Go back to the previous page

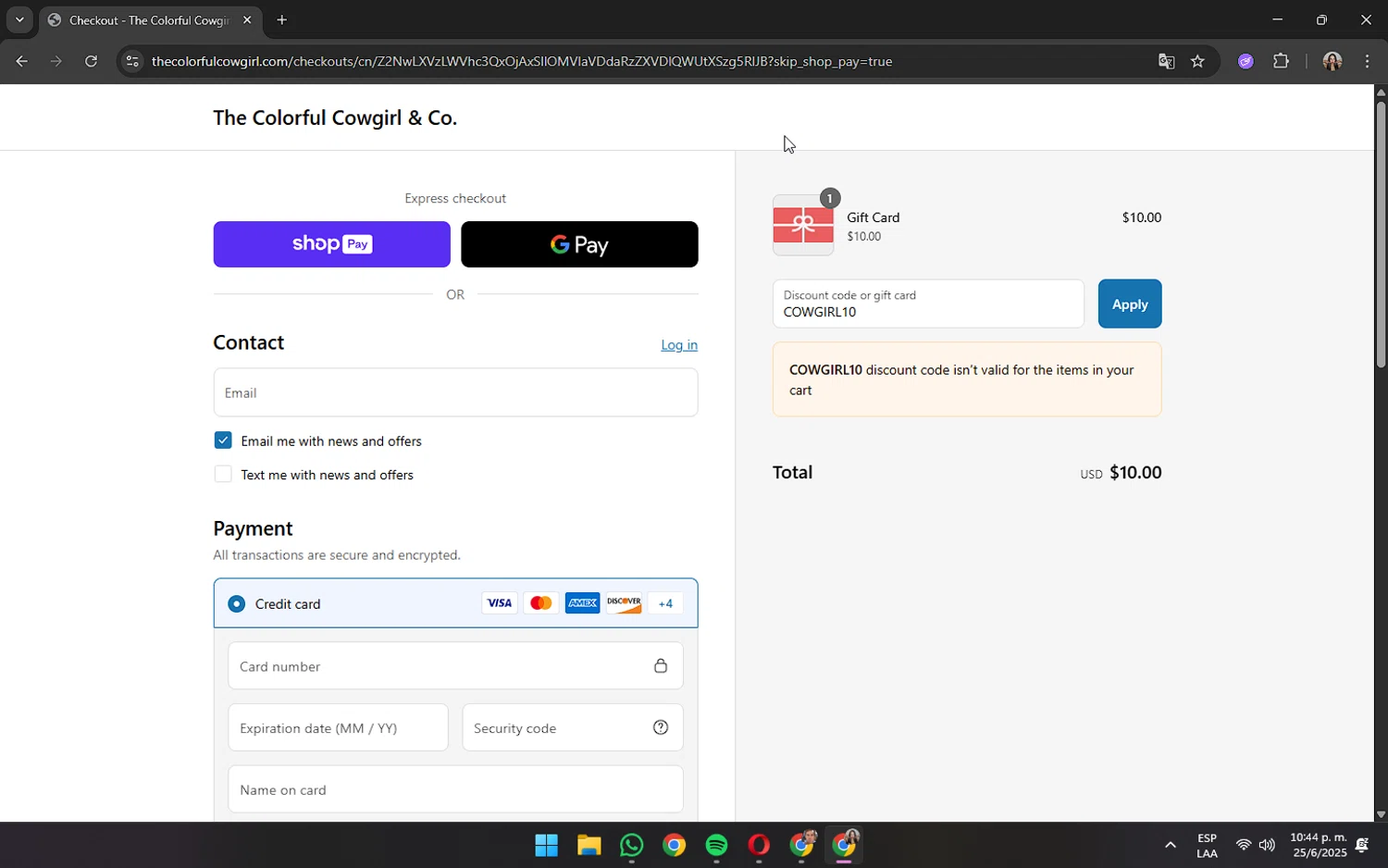tap(21, 61)
